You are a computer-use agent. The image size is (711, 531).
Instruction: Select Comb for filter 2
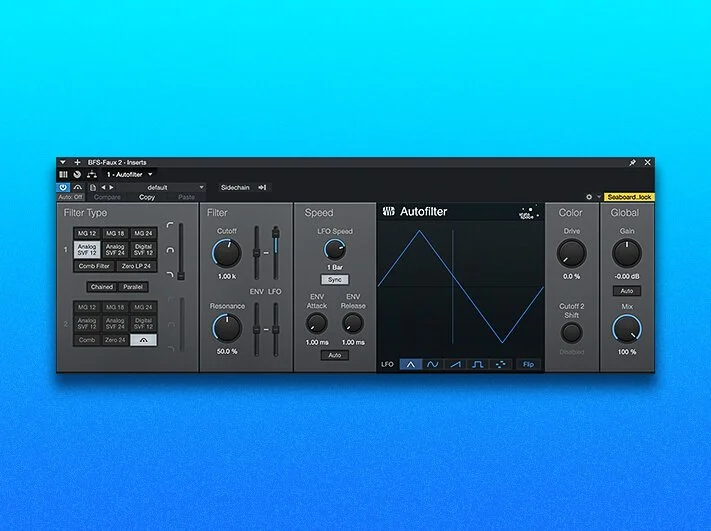tap(87, 340)
